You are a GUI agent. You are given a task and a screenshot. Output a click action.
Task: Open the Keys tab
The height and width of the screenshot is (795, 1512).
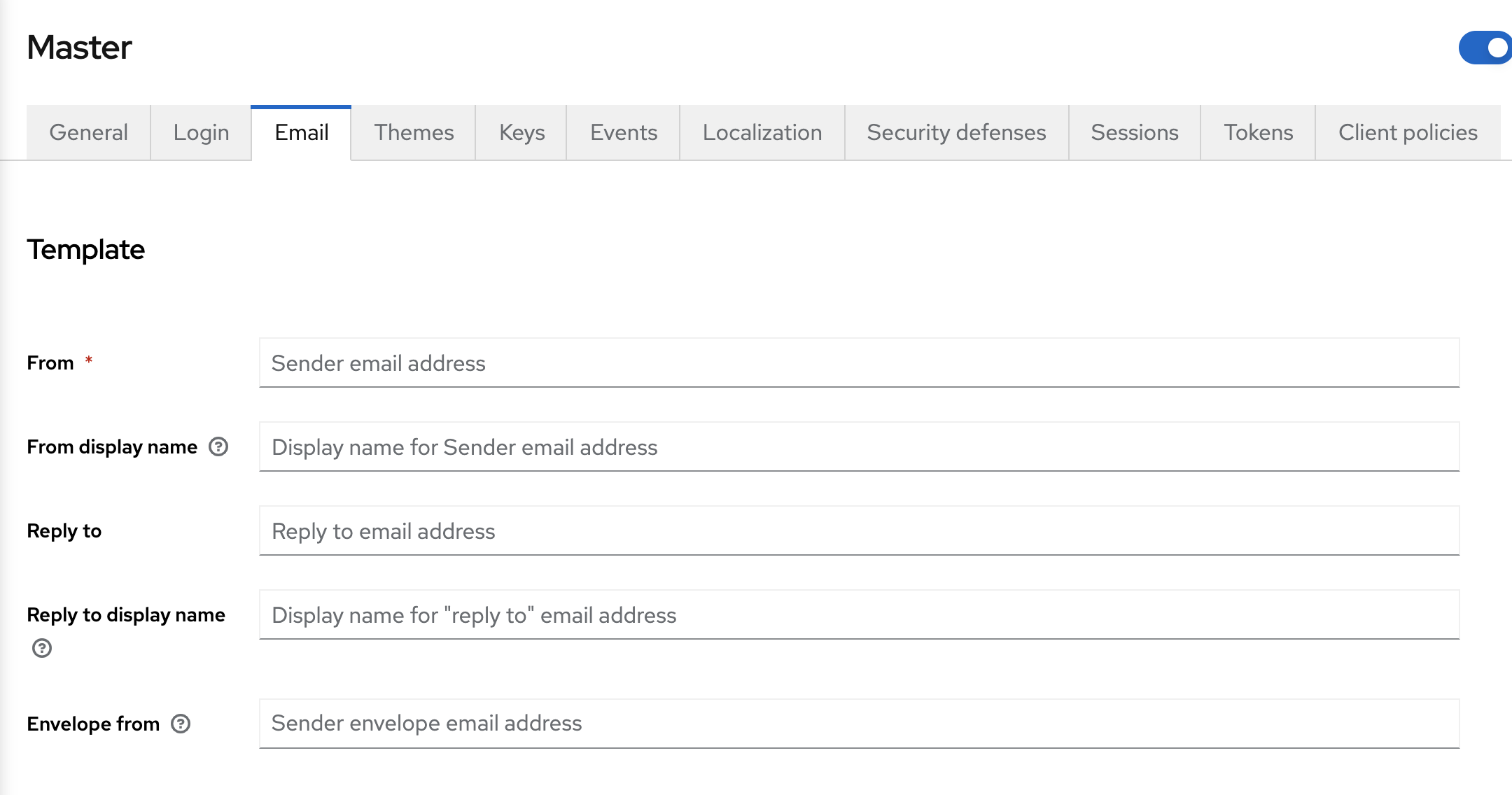(521, 132)
